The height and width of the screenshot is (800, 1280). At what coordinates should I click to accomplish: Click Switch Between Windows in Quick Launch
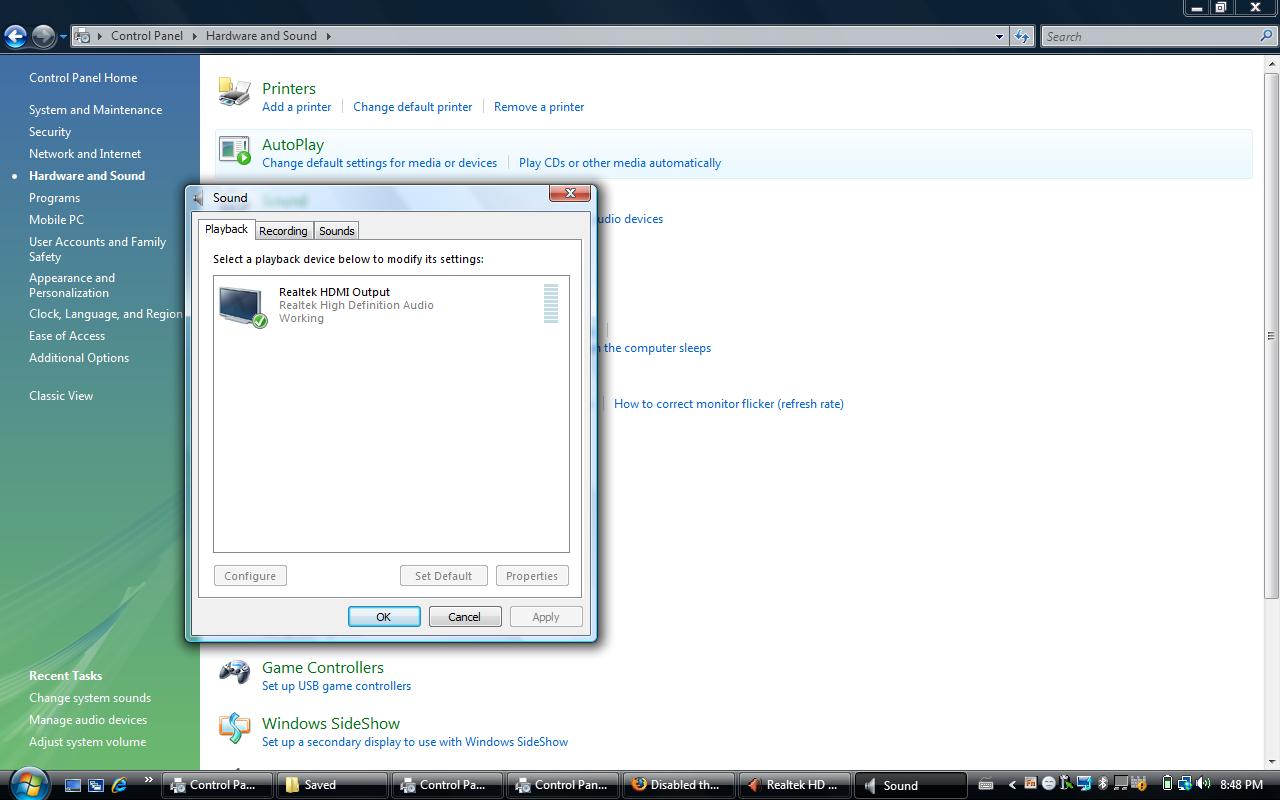pyautogui.click(x=96, y=785)
